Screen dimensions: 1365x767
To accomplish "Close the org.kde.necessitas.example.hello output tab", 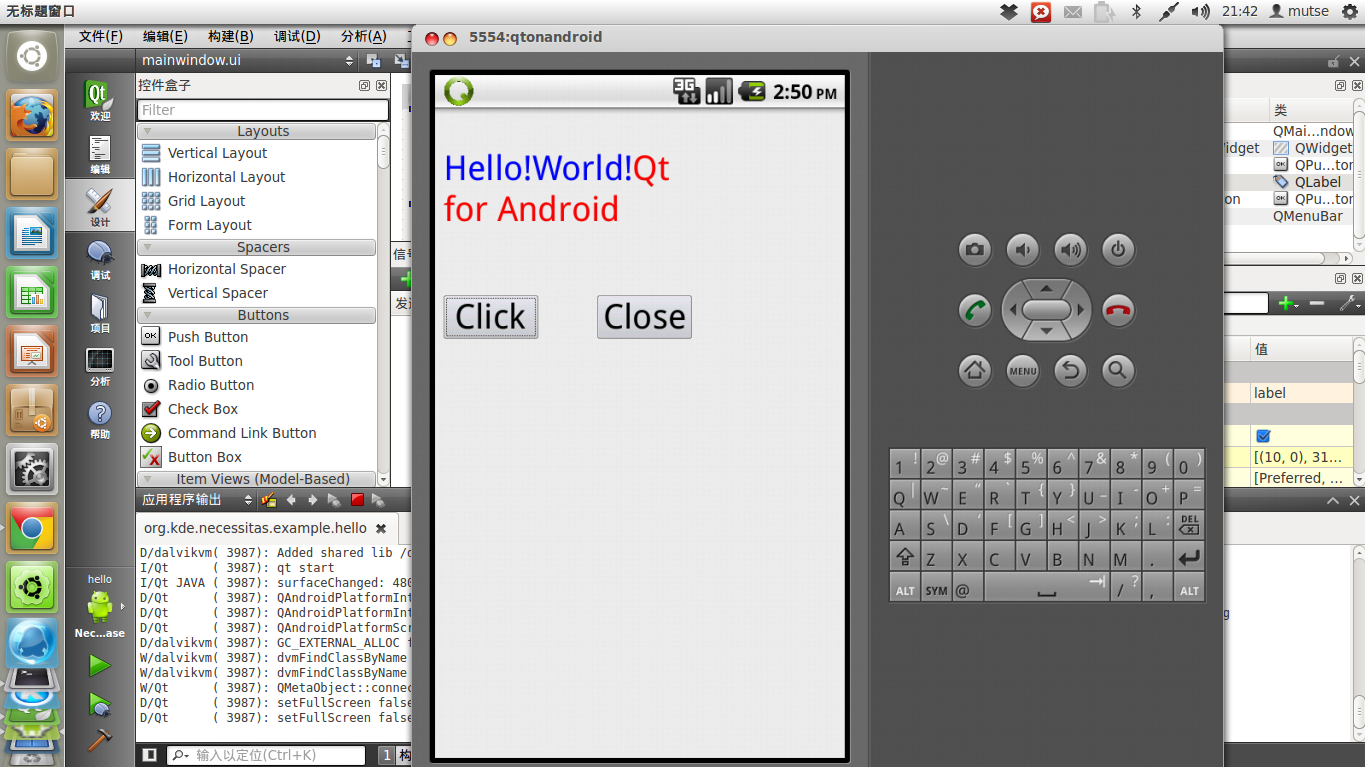I will [x=381, y=528].
